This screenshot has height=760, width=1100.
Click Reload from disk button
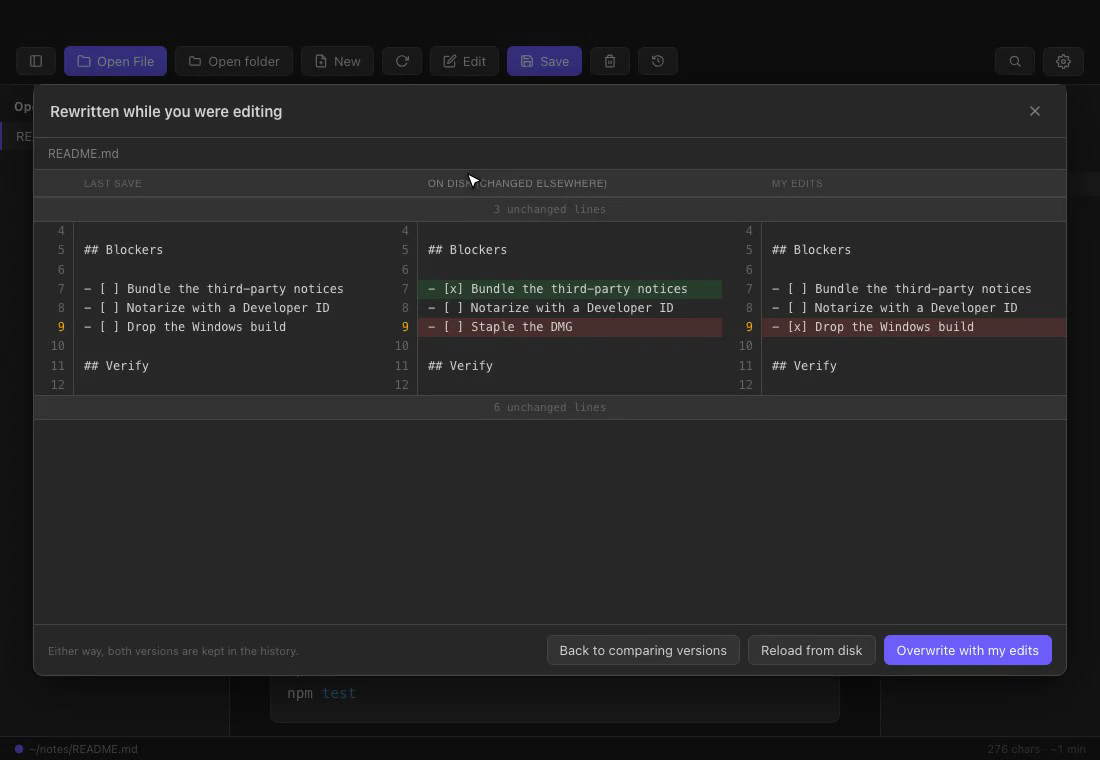tap(812, 650)
